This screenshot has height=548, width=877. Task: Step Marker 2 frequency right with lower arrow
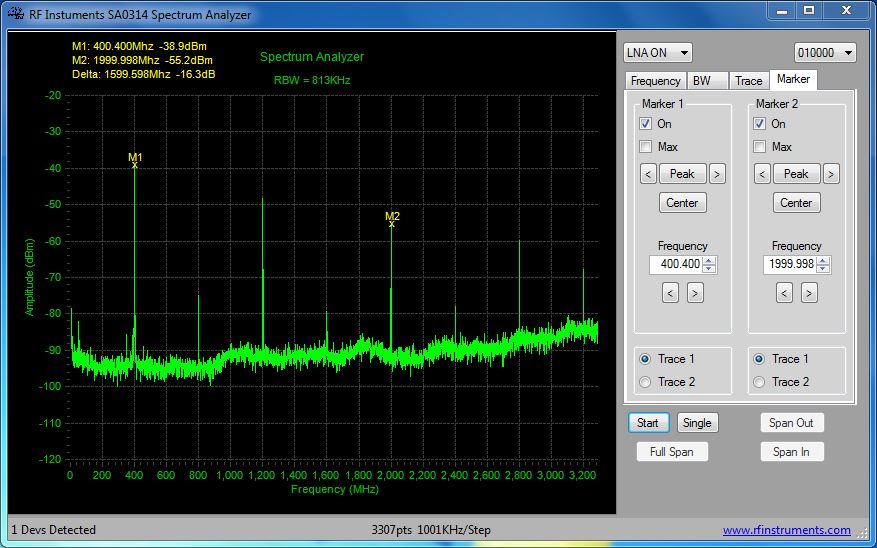809,293
